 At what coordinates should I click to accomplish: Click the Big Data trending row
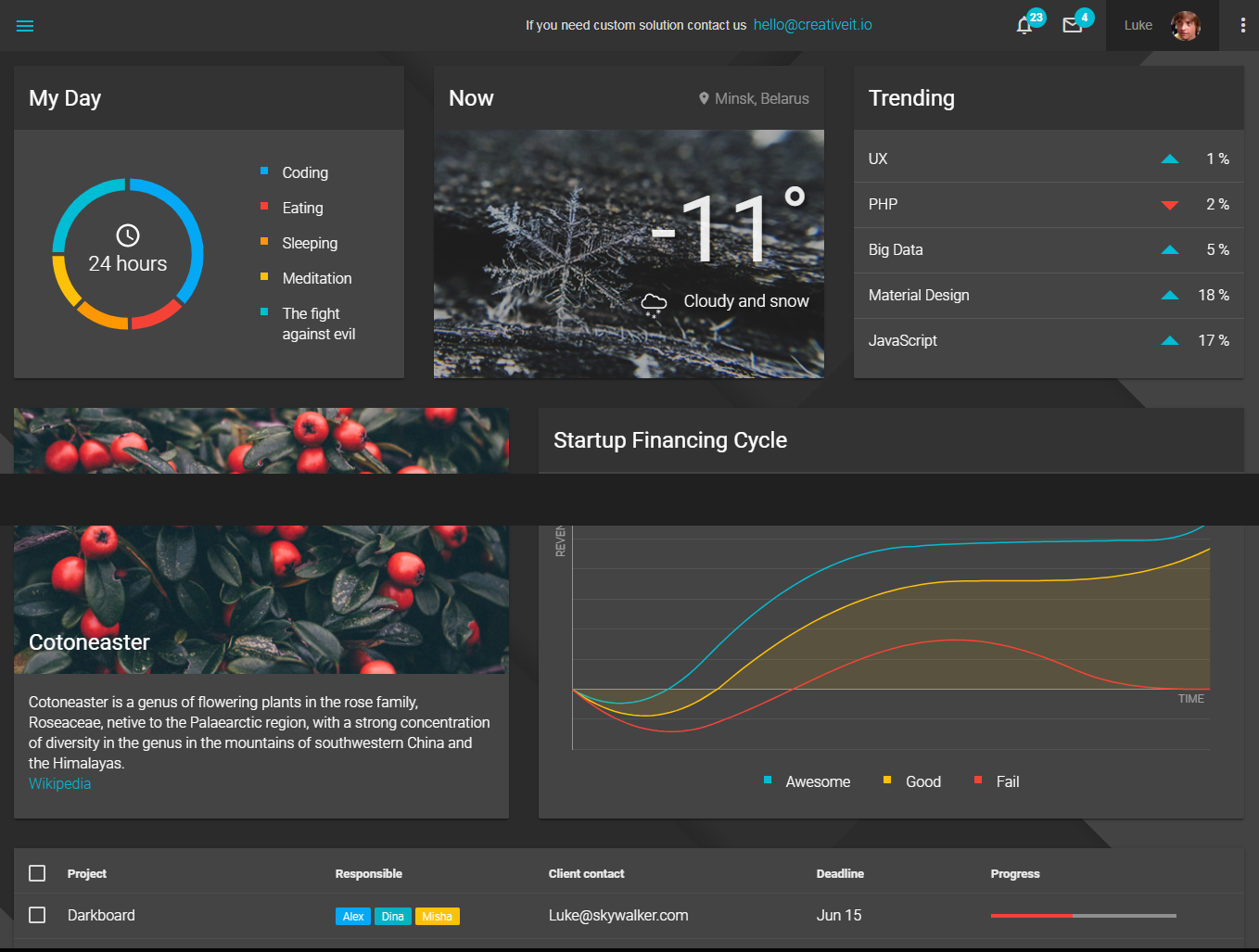(x=1049, y=249)
